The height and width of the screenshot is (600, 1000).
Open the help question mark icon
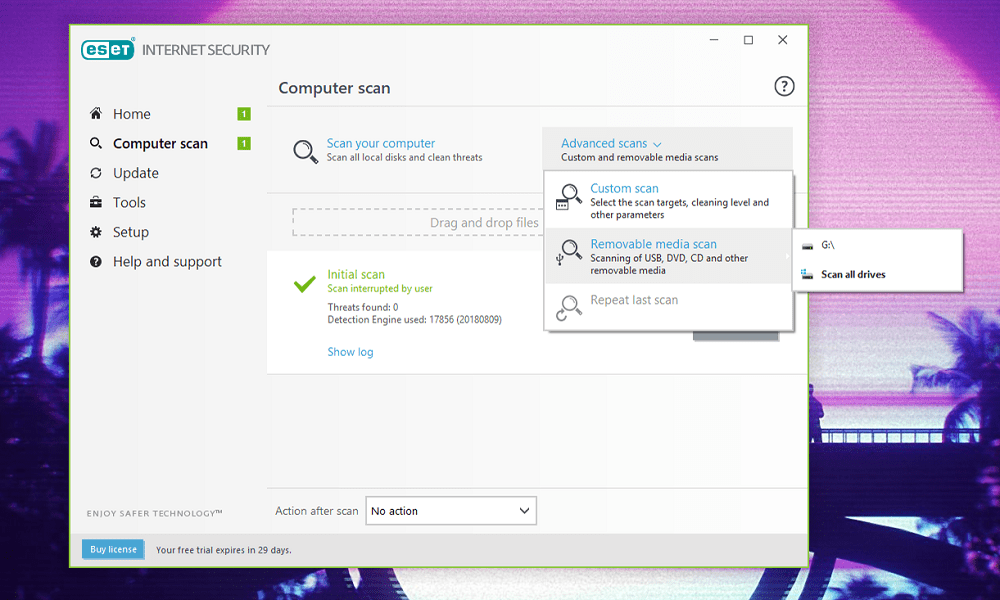784,86
